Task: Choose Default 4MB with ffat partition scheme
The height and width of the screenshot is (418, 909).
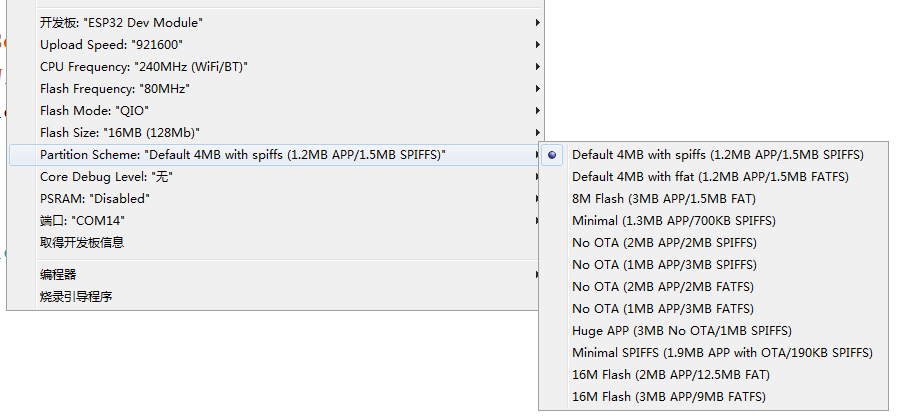Action: pos(714,177)
